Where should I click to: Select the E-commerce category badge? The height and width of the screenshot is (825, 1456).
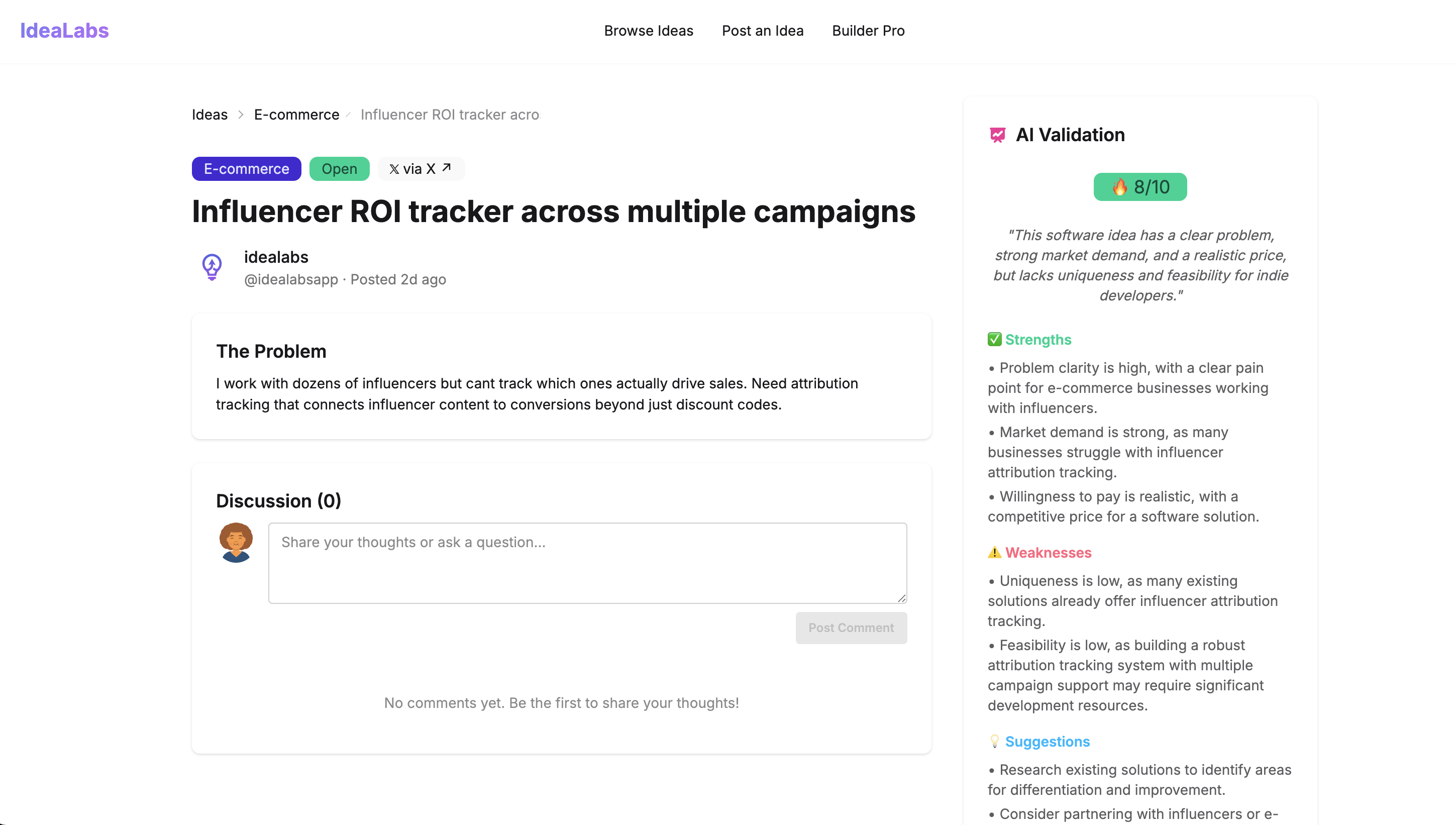[246, 169]
